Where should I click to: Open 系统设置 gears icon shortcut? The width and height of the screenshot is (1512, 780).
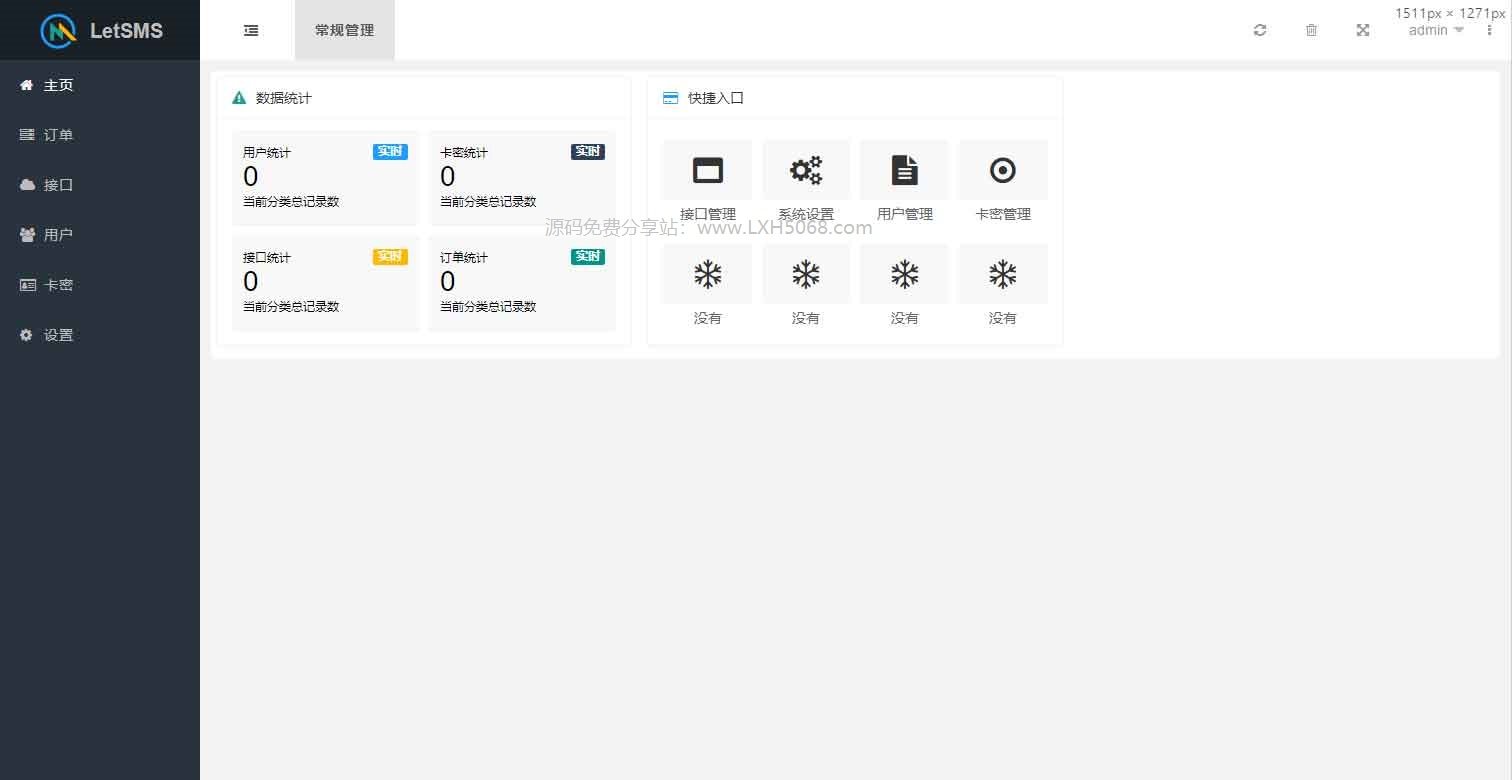(805, 171)
